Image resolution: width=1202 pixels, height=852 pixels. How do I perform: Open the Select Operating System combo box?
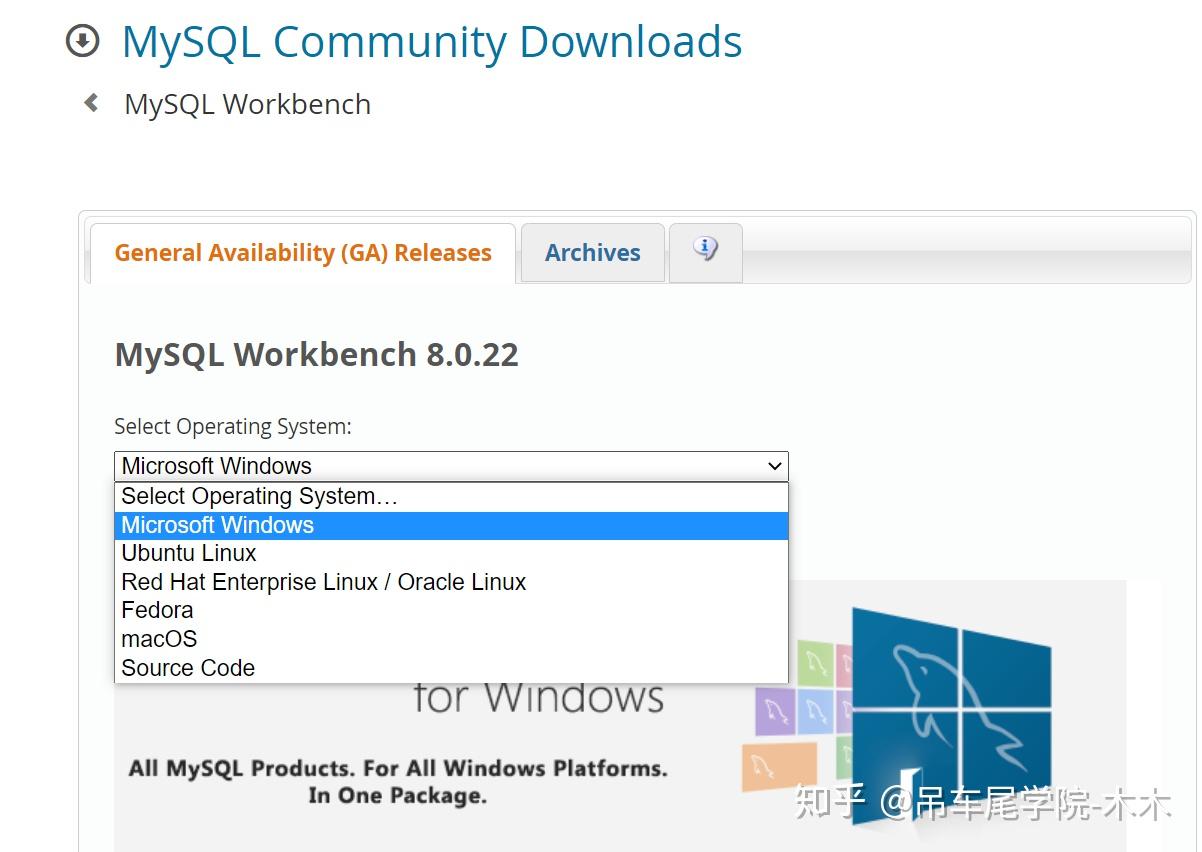coord(450,466)
